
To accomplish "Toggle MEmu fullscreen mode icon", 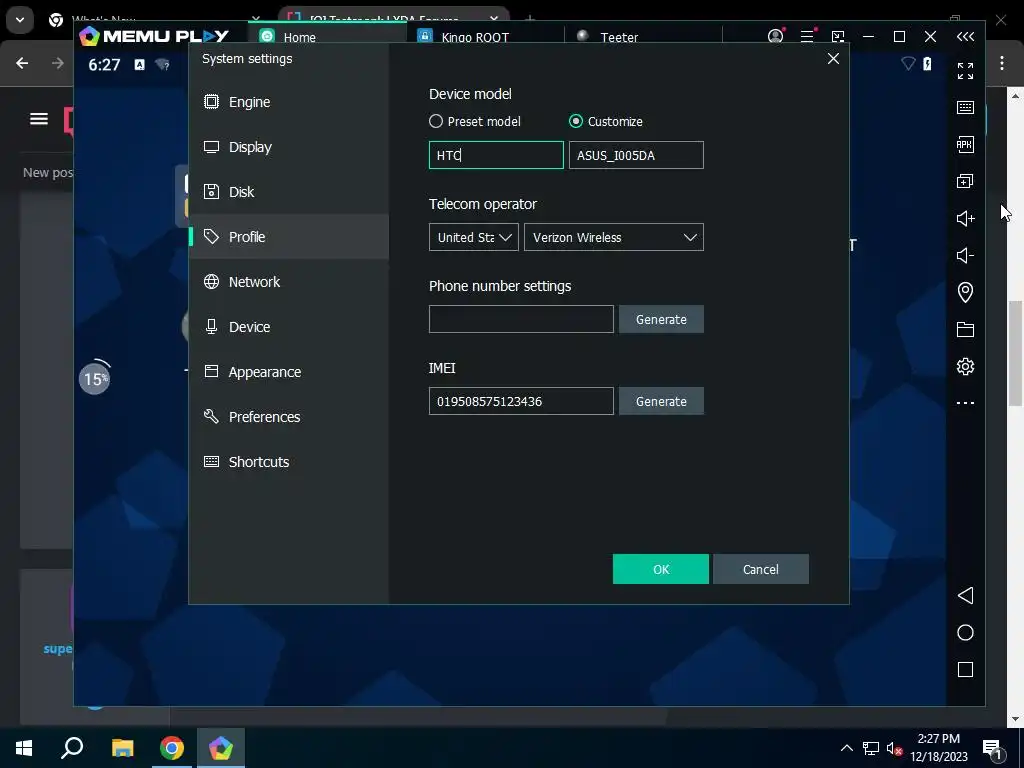I will (965, 71).
